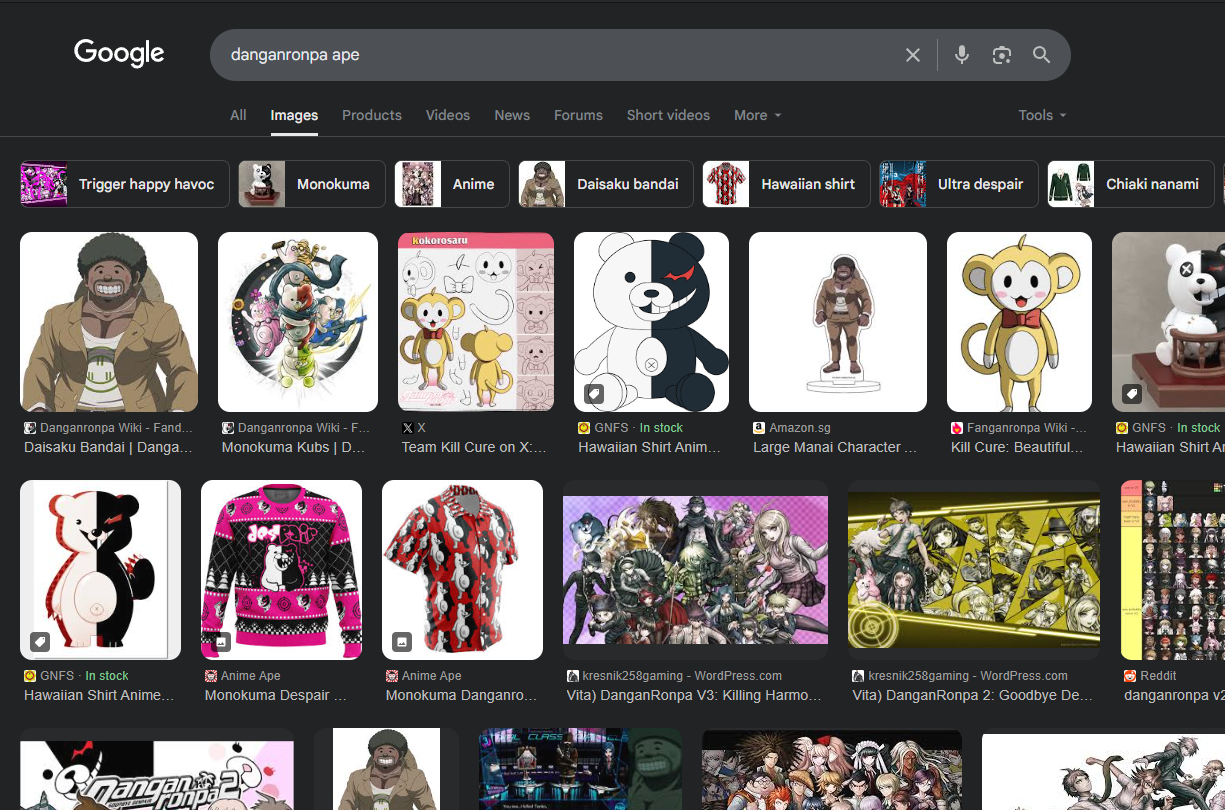
Task: Open black-and-white Monokuma plush image
Action: point(652,322)
